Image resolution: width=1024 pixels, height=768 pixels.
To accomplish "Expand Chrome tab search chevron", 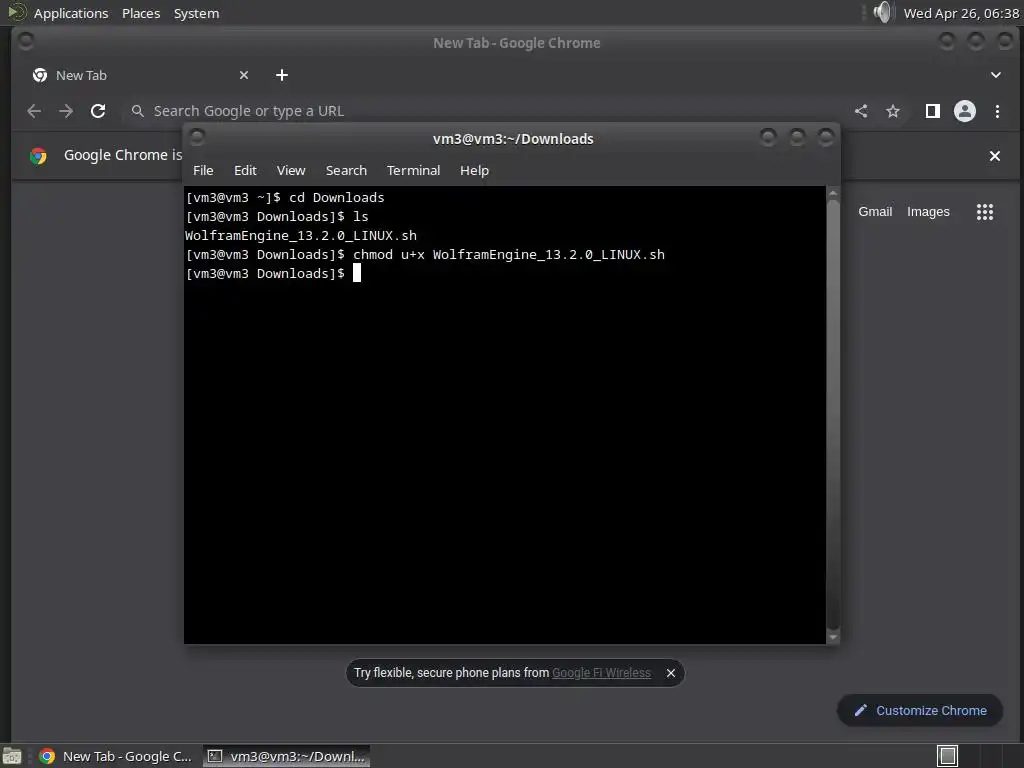I will pos(996,75).
